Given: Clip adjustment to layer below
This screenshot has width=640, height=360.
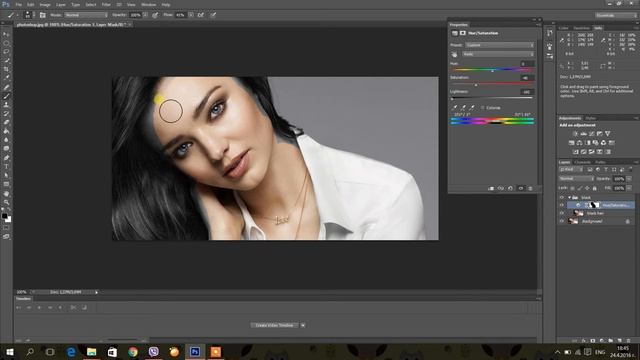Looking at the screenshot, I should [x=491, y=189].
